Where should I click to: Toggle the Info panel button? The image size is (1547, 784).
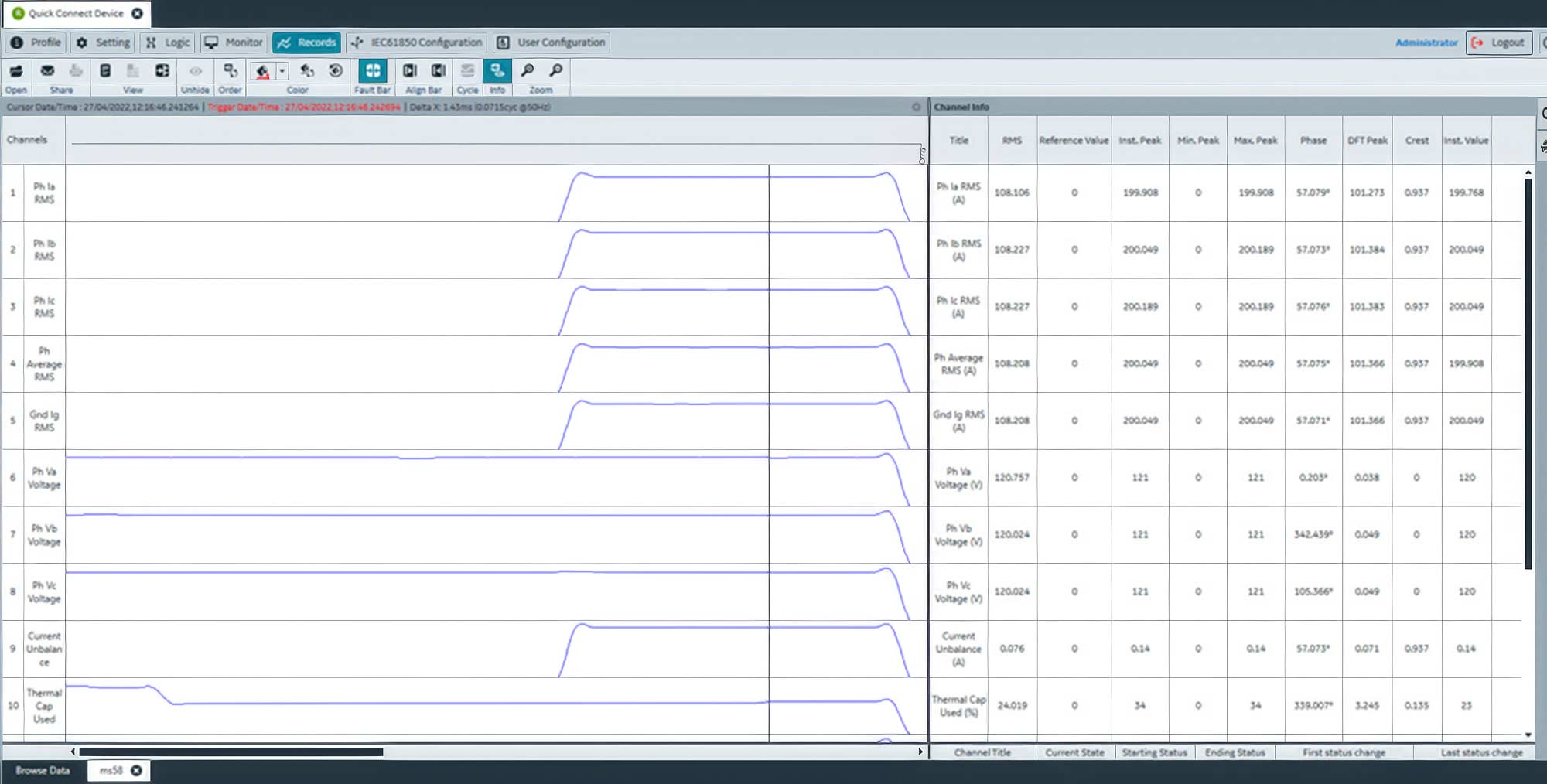tap(497, 71)
